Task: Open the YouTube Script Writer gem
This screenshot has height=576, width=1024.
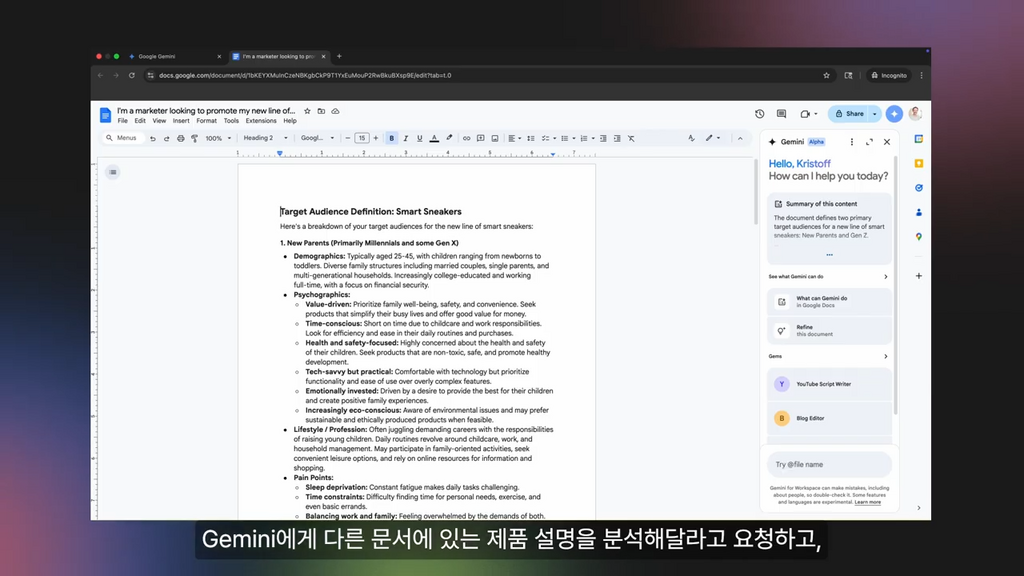Action: [x=829, y=384]
